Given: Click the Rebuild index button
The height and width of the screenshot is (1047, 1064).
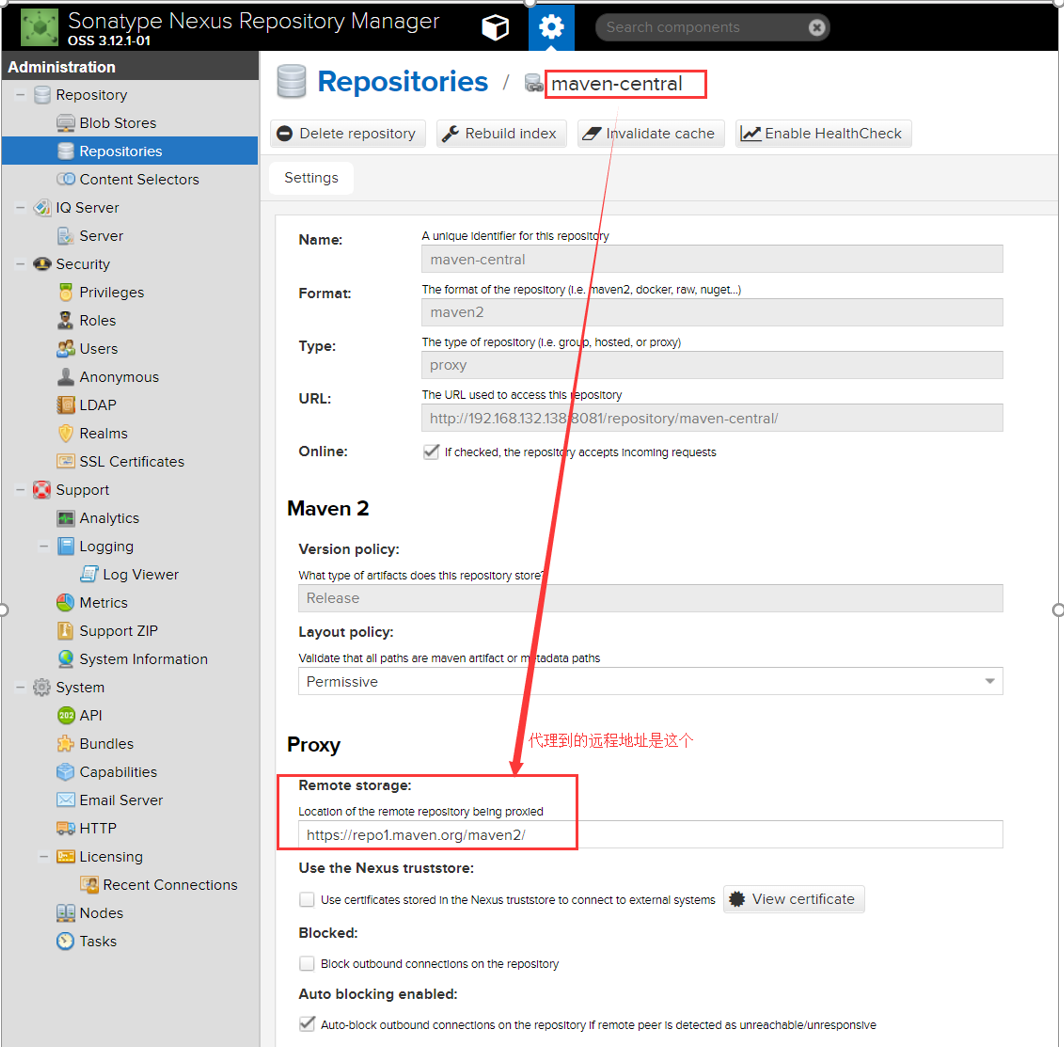Looking at the screenshot, I should (x=501, y=134).
